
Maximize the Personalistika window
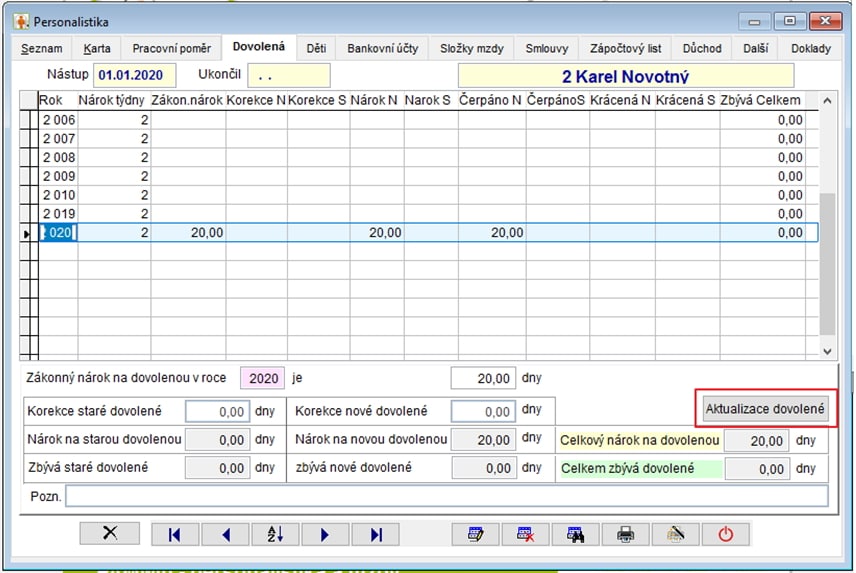click(x=789, y=21)
